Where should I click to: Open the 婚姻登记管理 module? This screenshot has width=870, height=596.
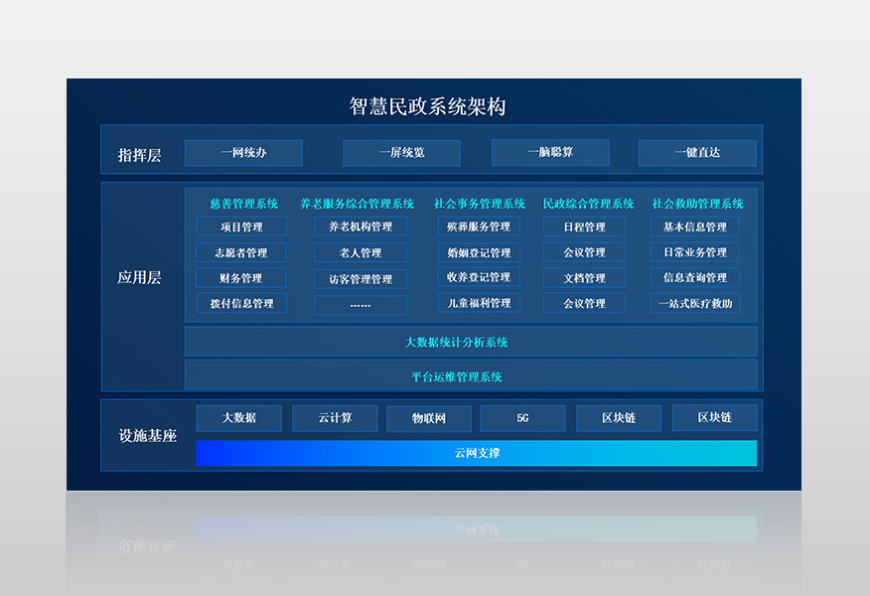[478, 252]
